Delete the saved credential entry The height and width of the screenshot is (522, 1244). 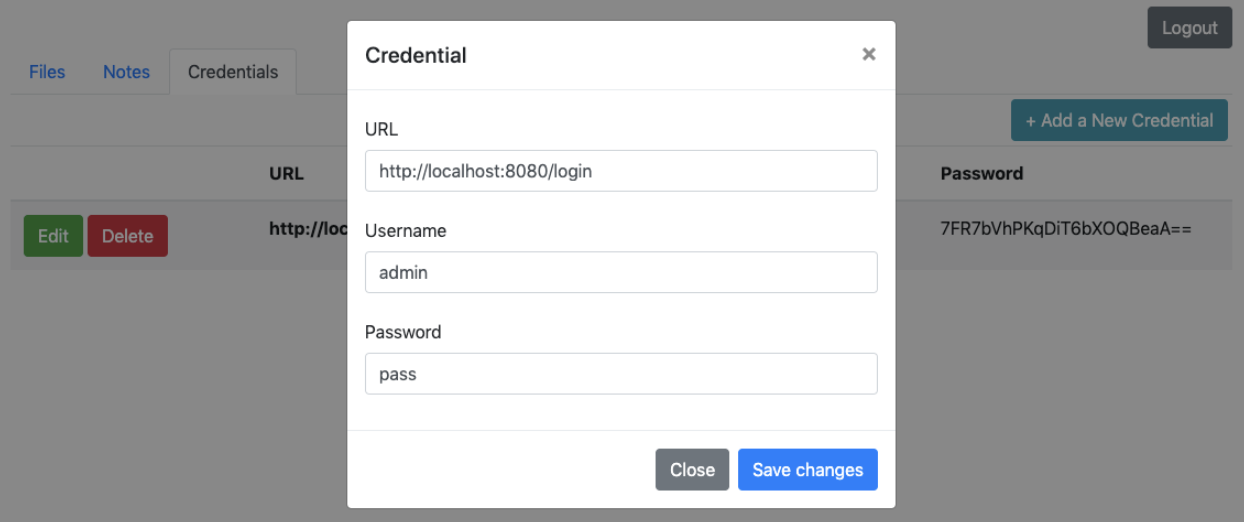pos(127,236)
